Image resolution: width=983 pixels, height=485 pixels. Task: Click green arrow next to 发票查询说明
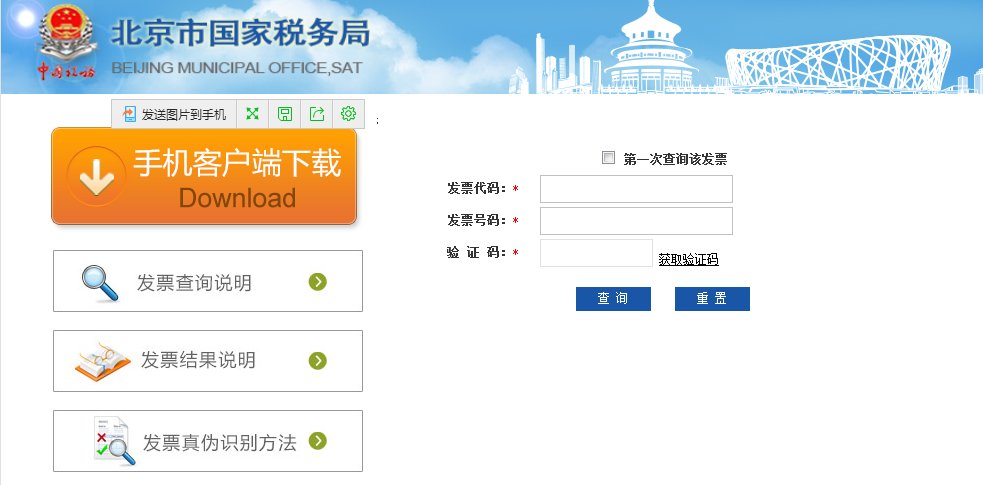318,282
